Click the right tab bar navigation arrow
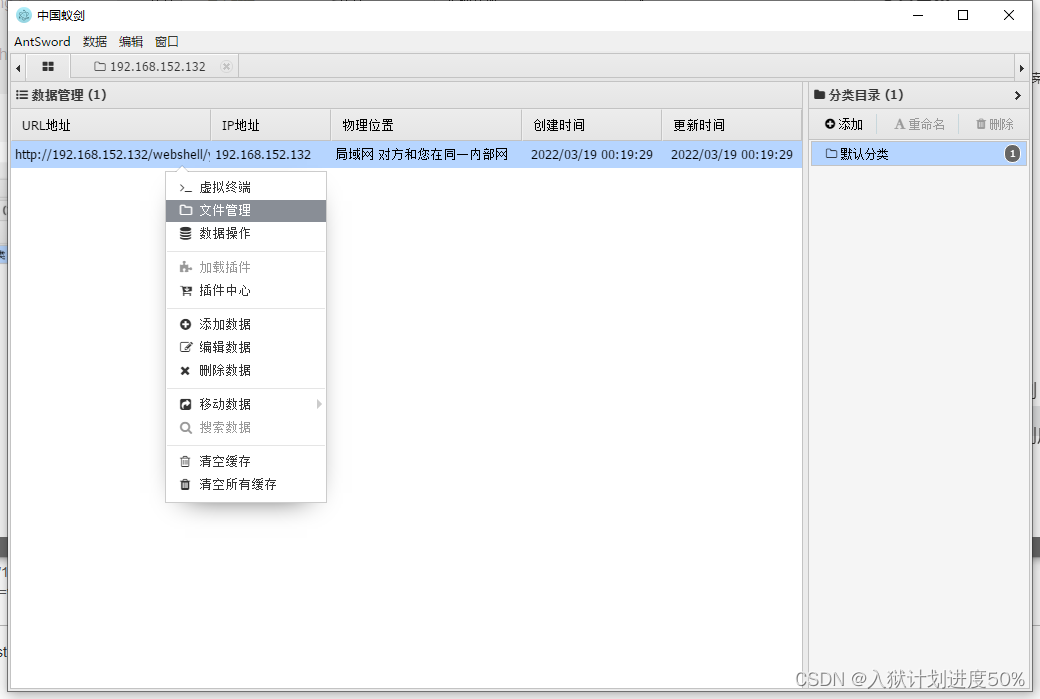 pyautogui.click(x=1021, y=68)
